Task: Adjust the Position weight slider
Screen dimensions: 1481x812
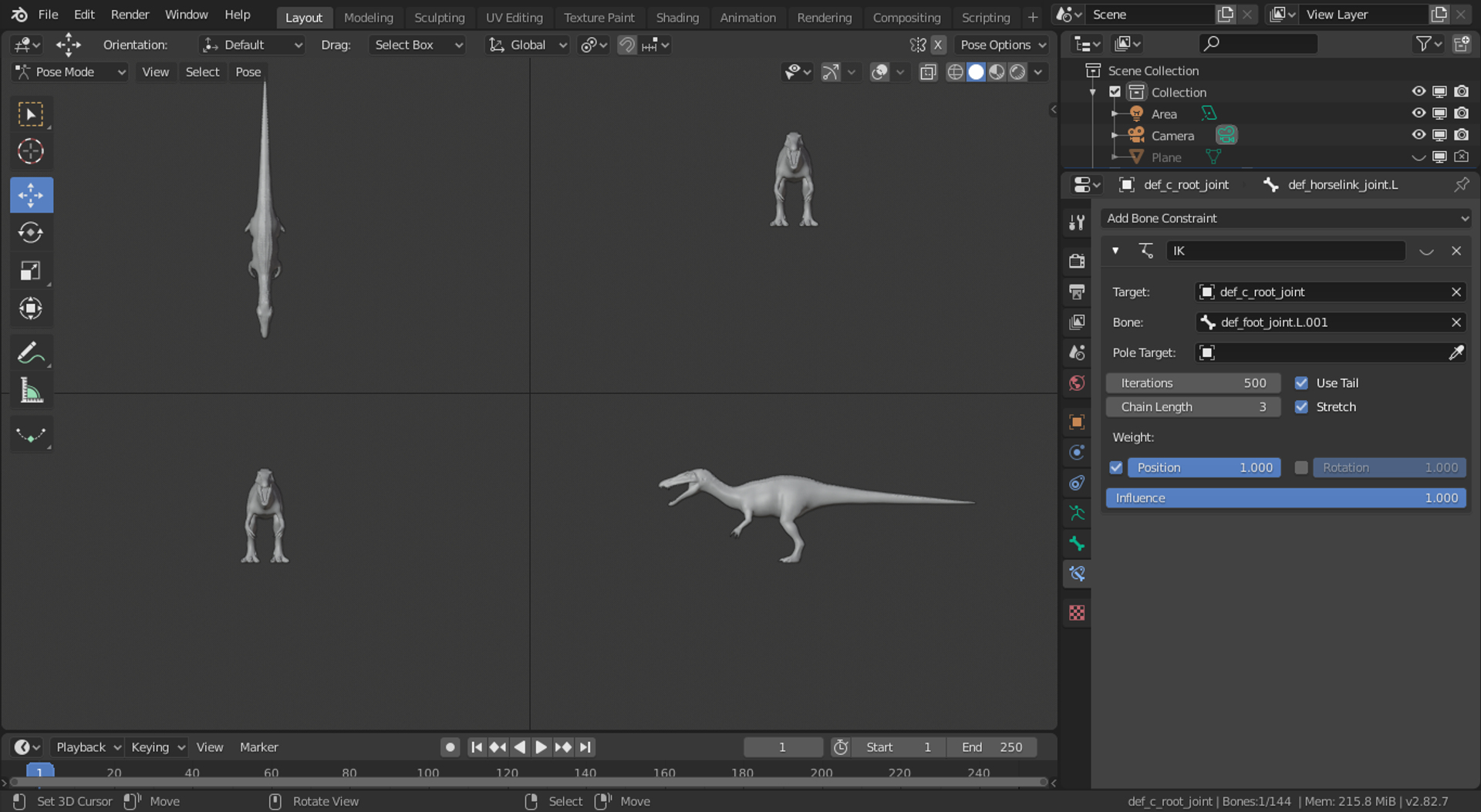Action: pyautogui.click(x=1204, y=467)
